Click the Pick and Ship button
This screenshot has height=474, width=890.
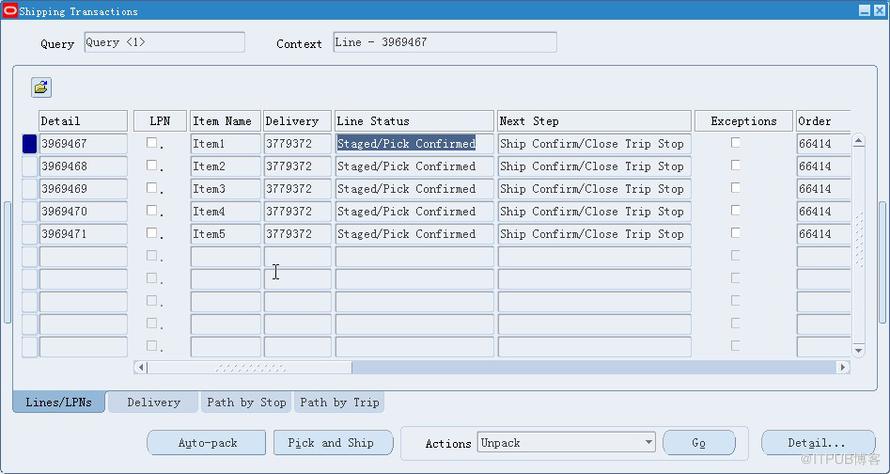pyautogui.click(x=333, y=443)
